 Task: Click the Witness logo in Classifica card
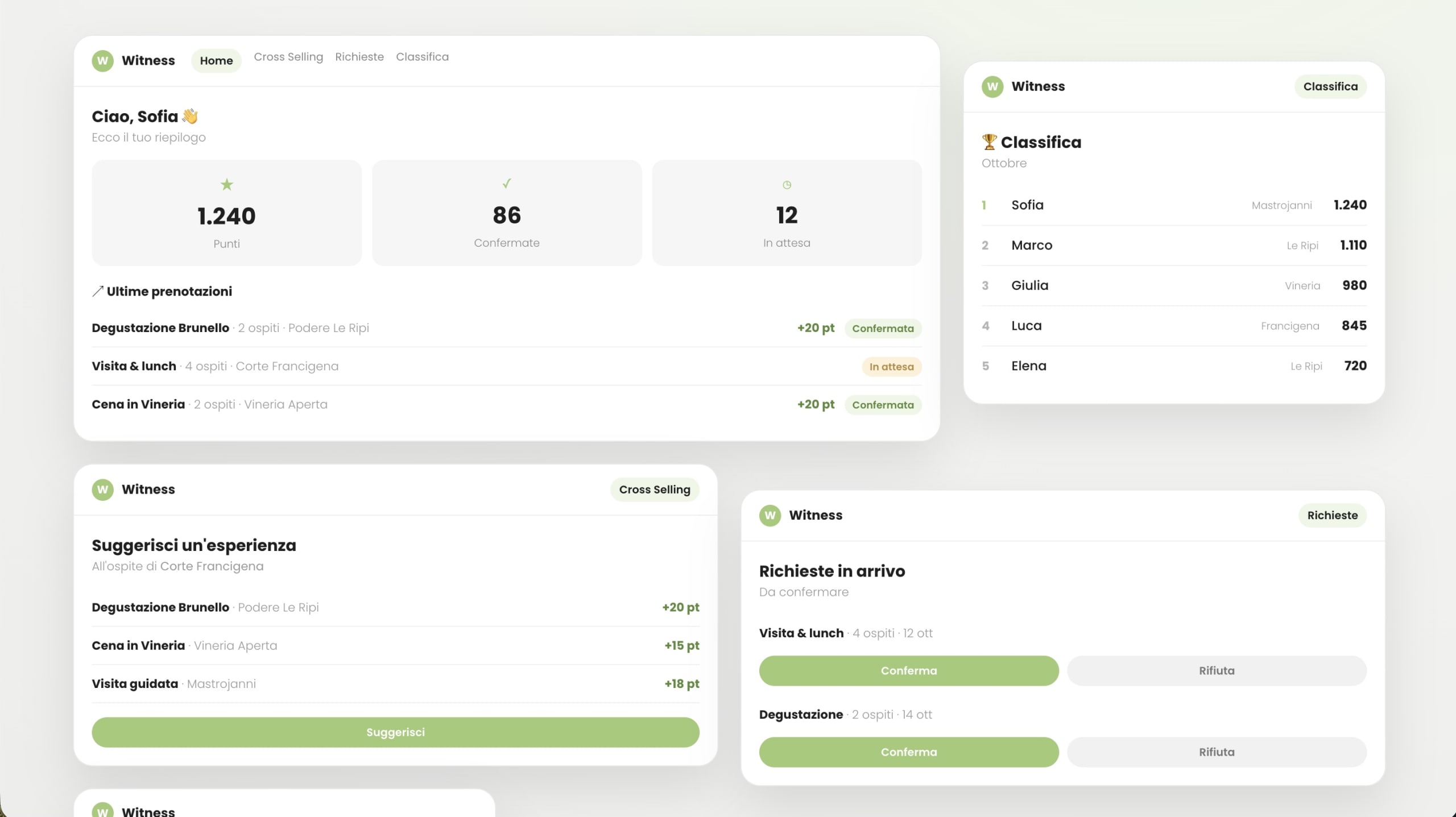[992, 86]
